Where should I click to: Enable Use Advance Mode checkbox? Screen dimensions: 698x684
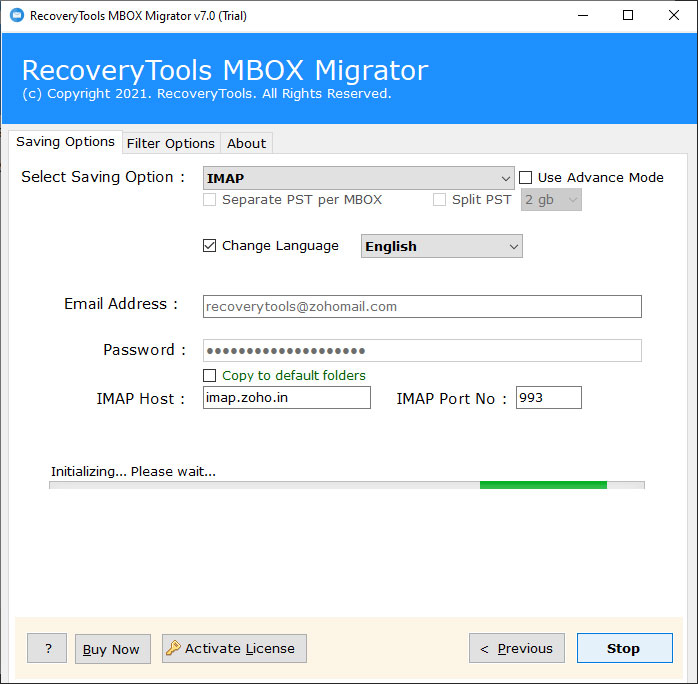click(x=526, y=178)
